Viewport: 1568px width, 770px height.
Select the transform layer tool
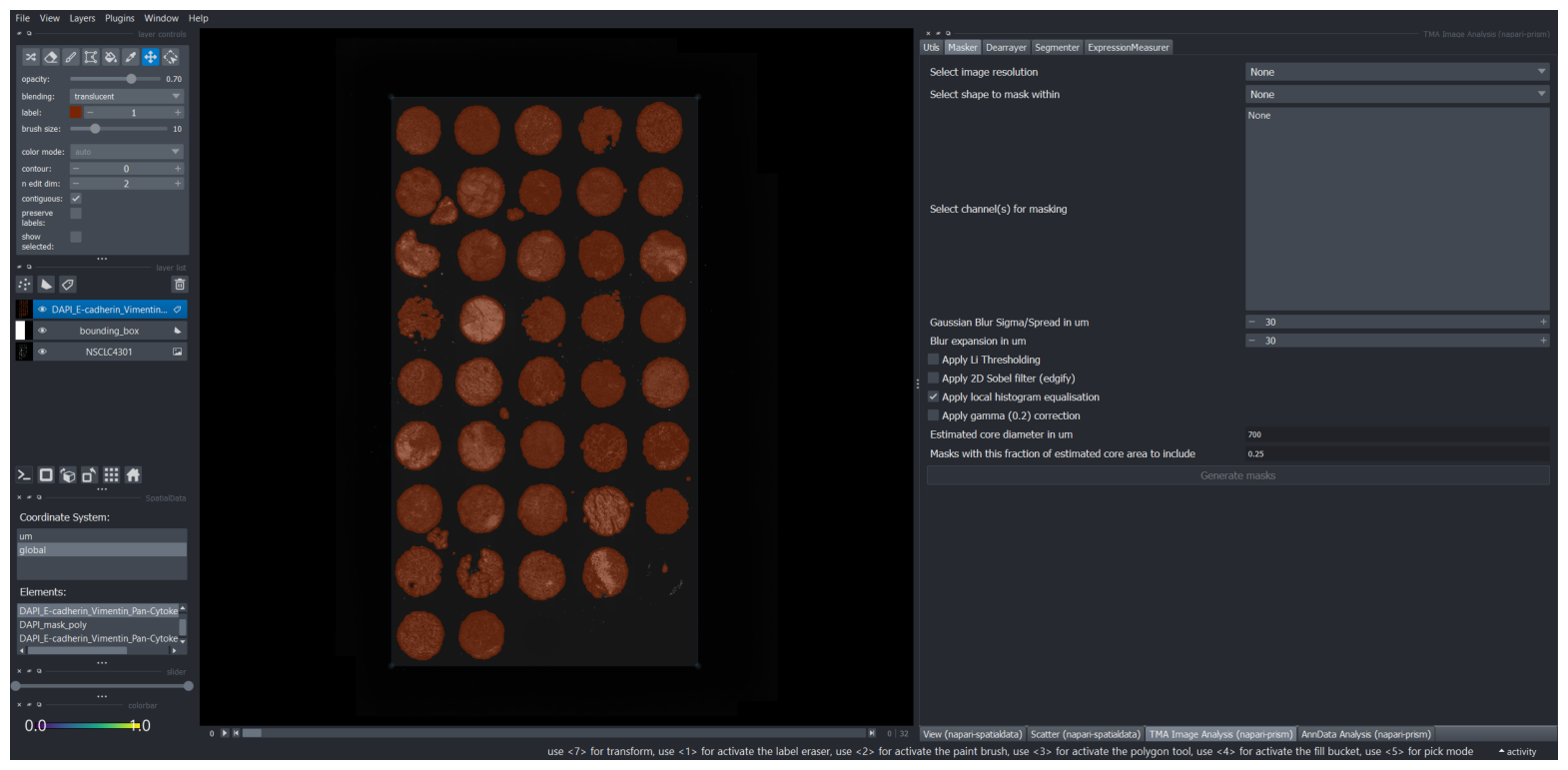[171, 57]
